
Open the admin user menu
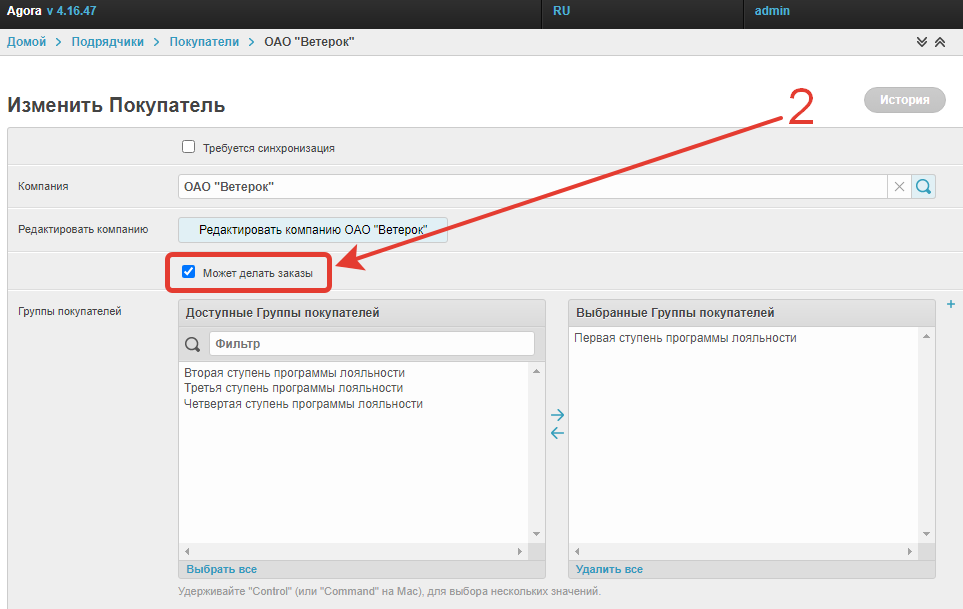tap(772, 11)
